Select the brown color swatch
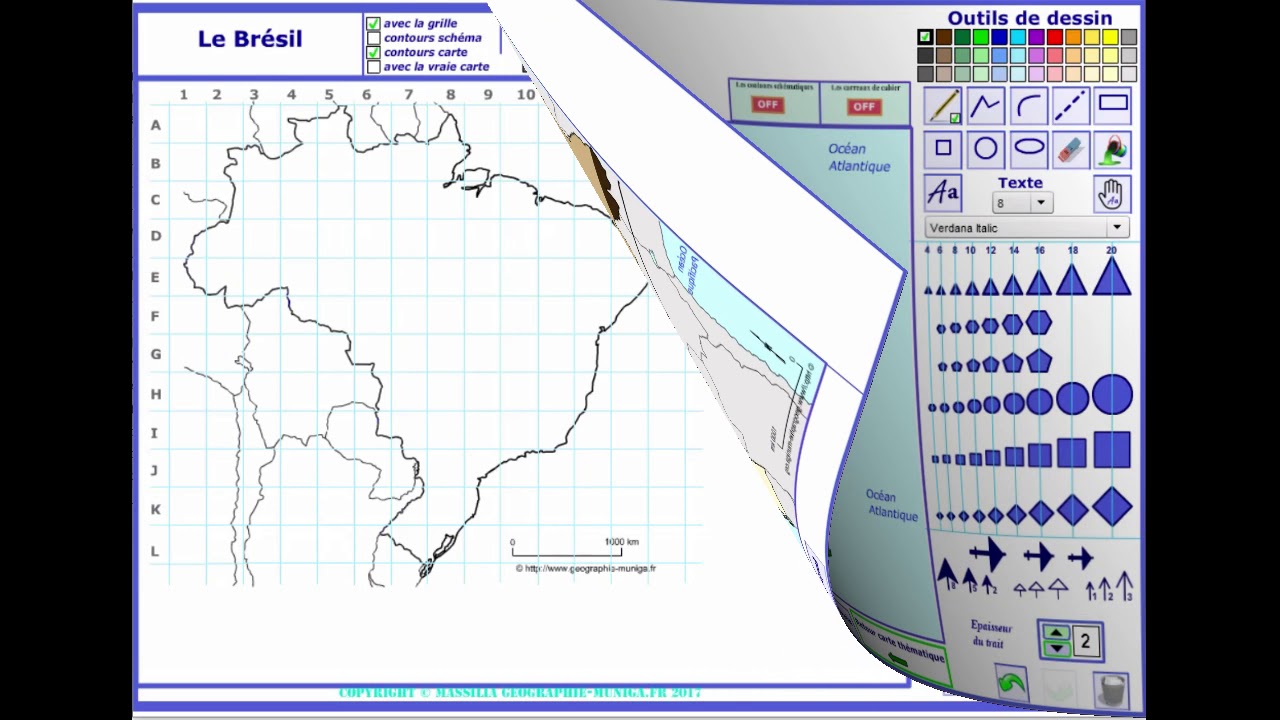This screenshot has width=1280, height=720. pos(943,37)
